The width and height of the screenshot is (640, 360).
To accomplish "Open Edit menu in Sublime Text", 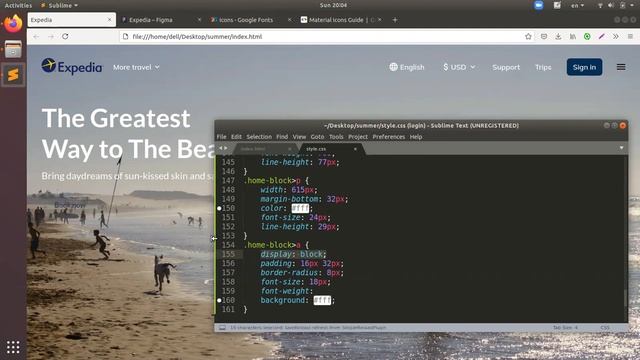I will point(236,137).
